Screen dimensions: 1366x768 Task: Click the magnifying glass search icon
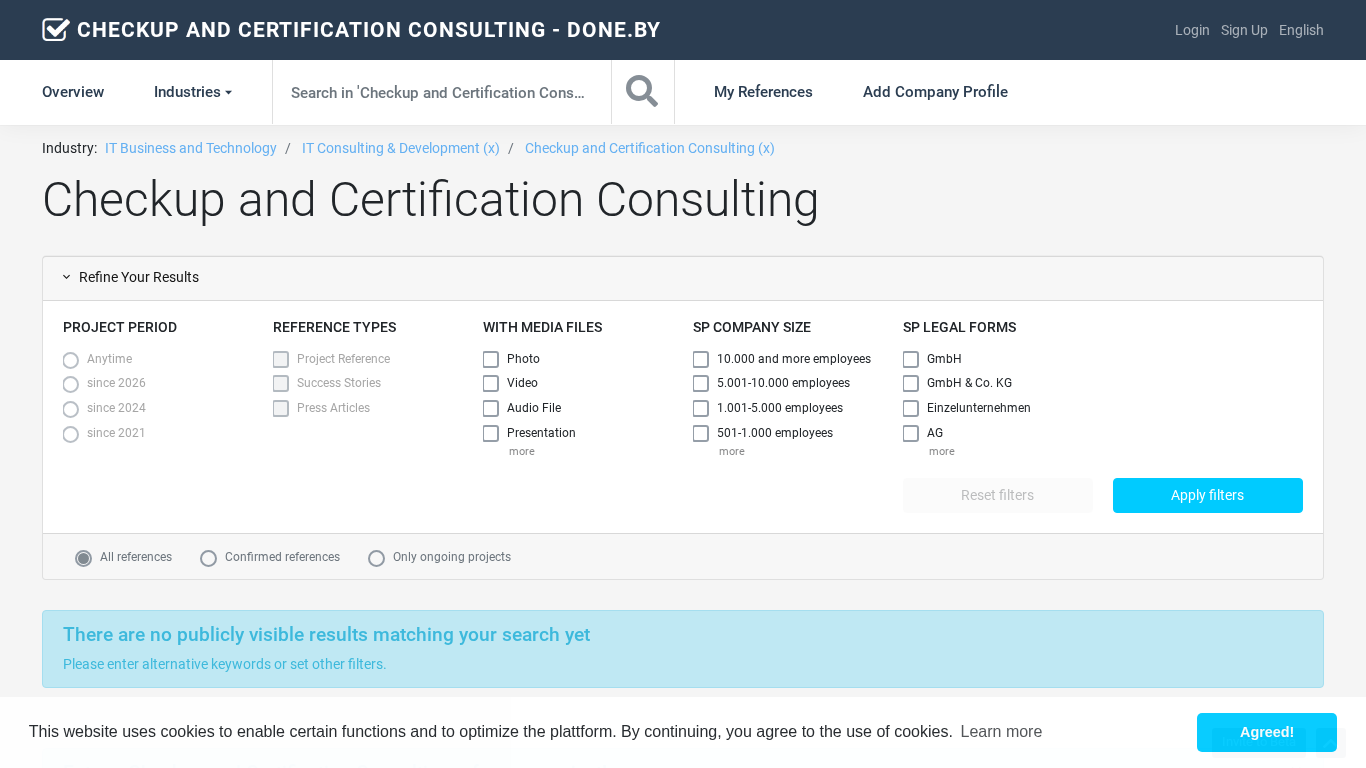click(x=642, y=92)
